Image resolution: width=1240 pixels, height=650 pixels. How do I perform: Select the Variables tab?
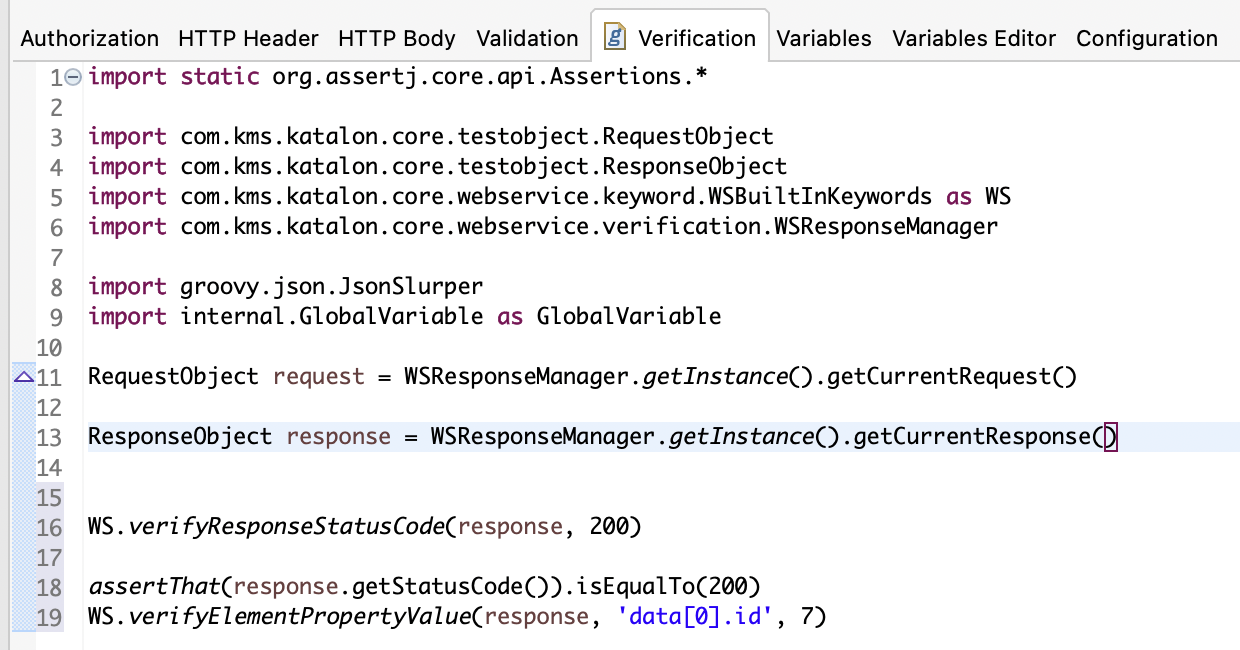(824, 39)
